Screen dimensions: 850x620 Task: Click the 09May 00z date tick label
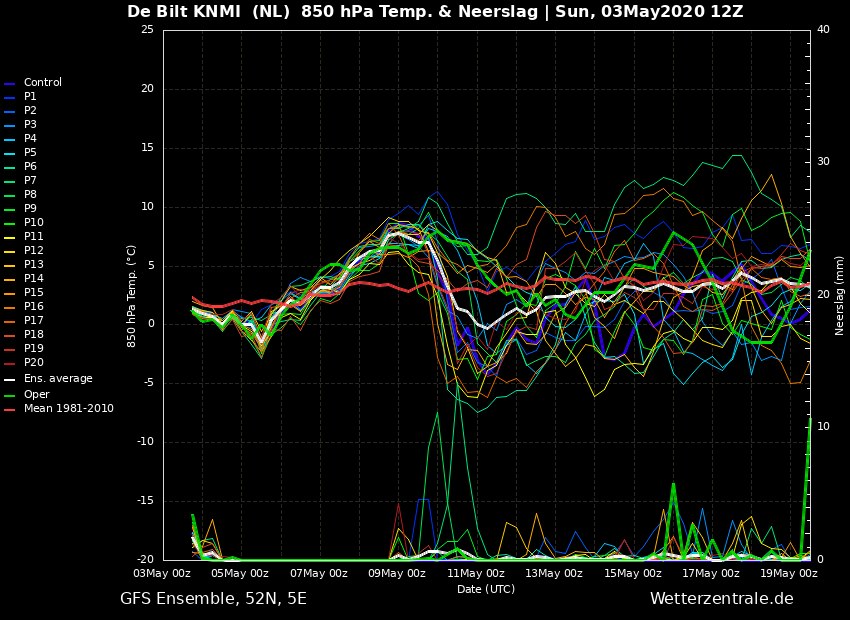click(x=397, y=573)
